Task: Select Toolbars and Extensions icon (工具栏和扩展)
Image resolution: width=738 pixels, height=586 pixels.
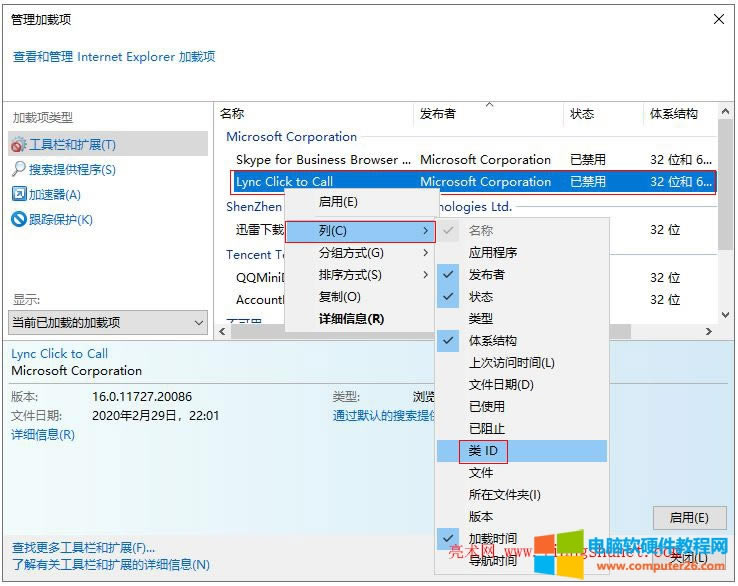Action: click(18, 145)
